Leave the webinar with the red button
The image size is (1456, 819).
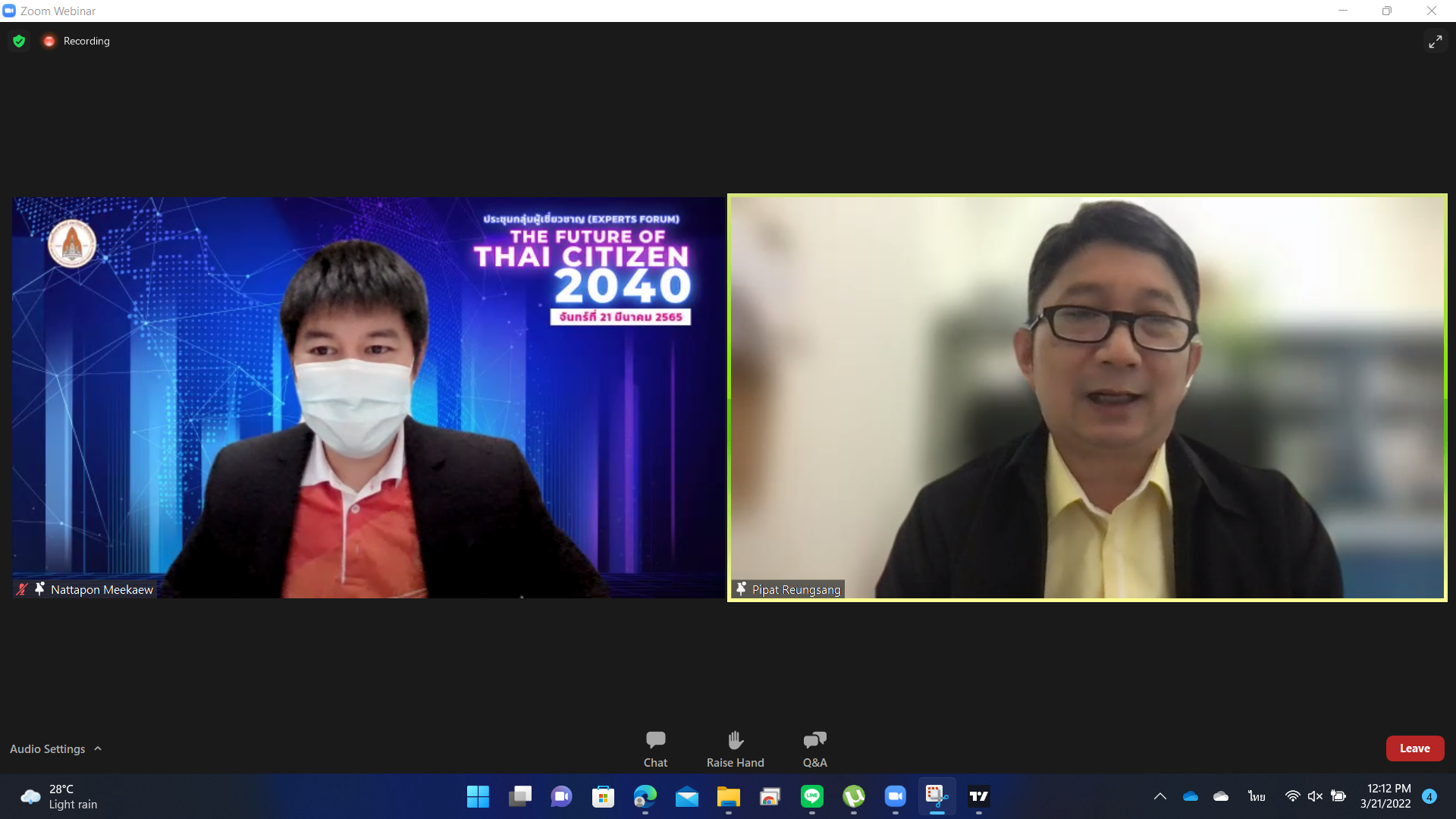(x=1414, y=748)
